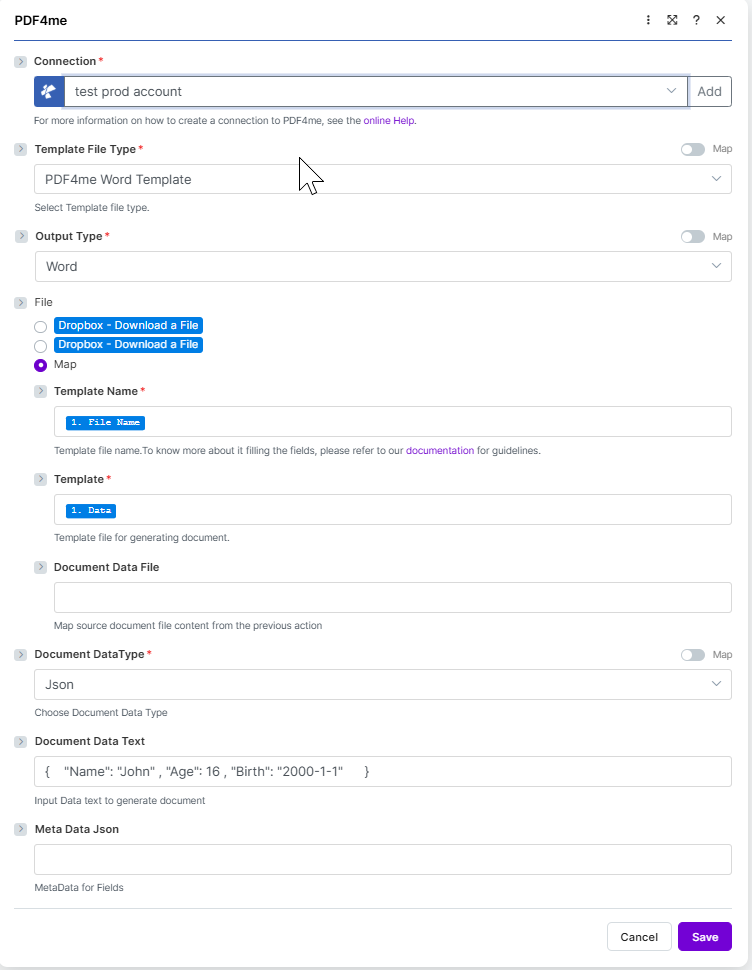Click the arrow icon beside Document Data File
The height and width of the screenshot is (970, 752).
[41, 567]
